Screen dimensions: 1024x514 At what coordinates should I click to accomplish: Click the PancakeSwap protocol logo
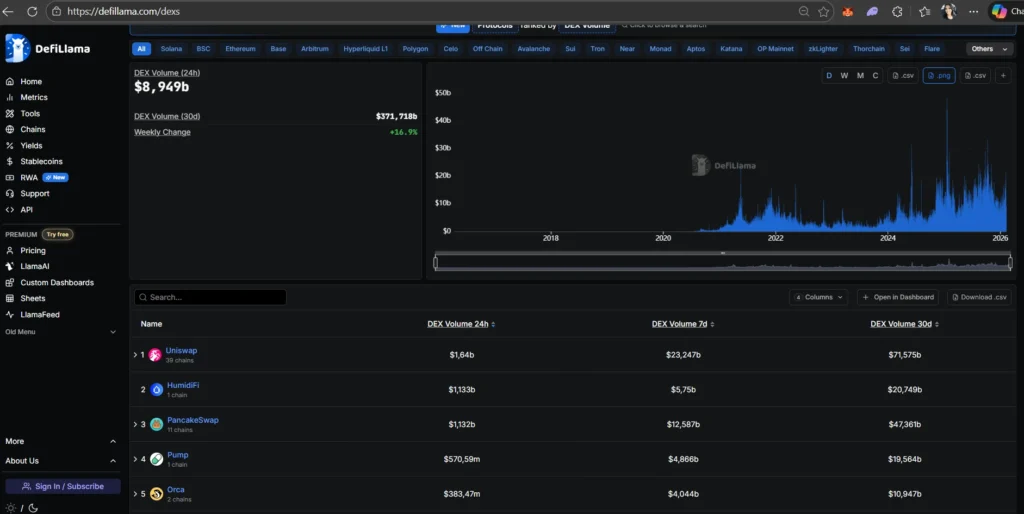[157, 425]
